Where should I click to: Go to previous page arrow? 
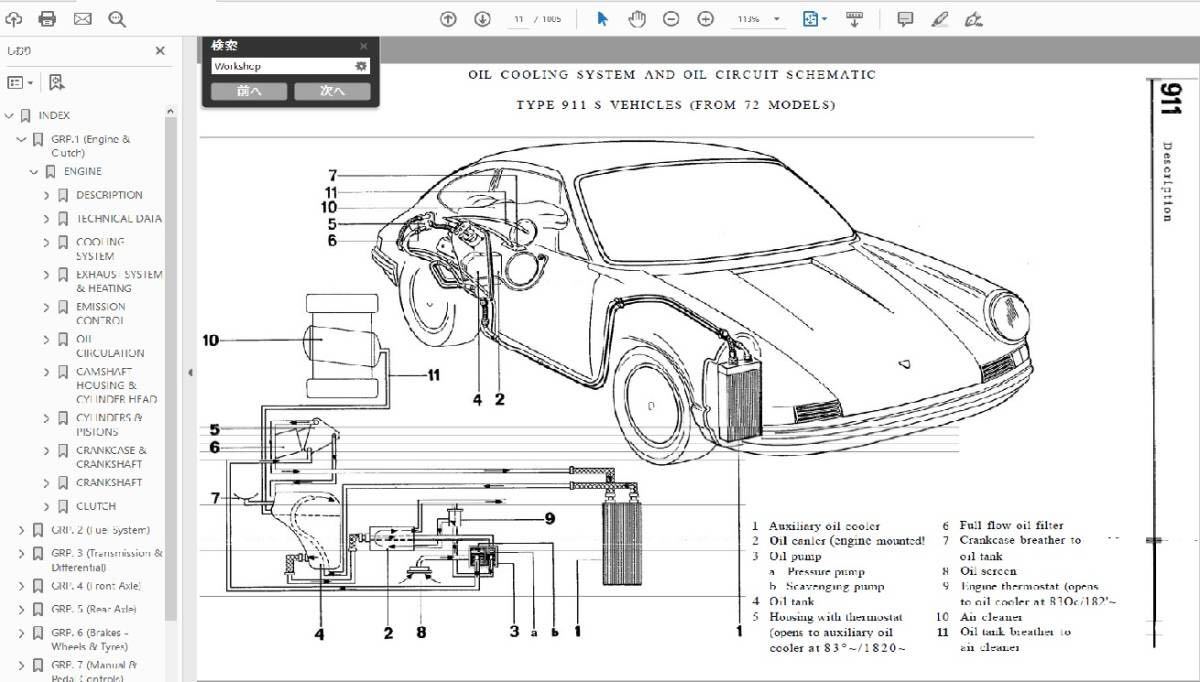tap(449, 19)
